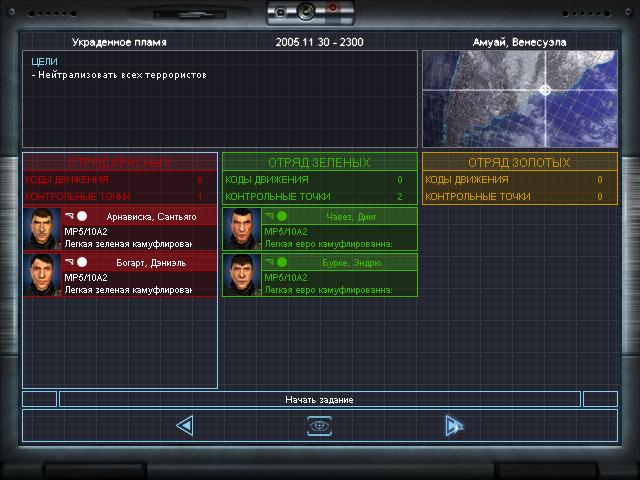This screenshot has width=640, height=480.
Task: Select the ОТРЯД ЗОЛОТЫХ header
Action: click(x=520, y=162)
